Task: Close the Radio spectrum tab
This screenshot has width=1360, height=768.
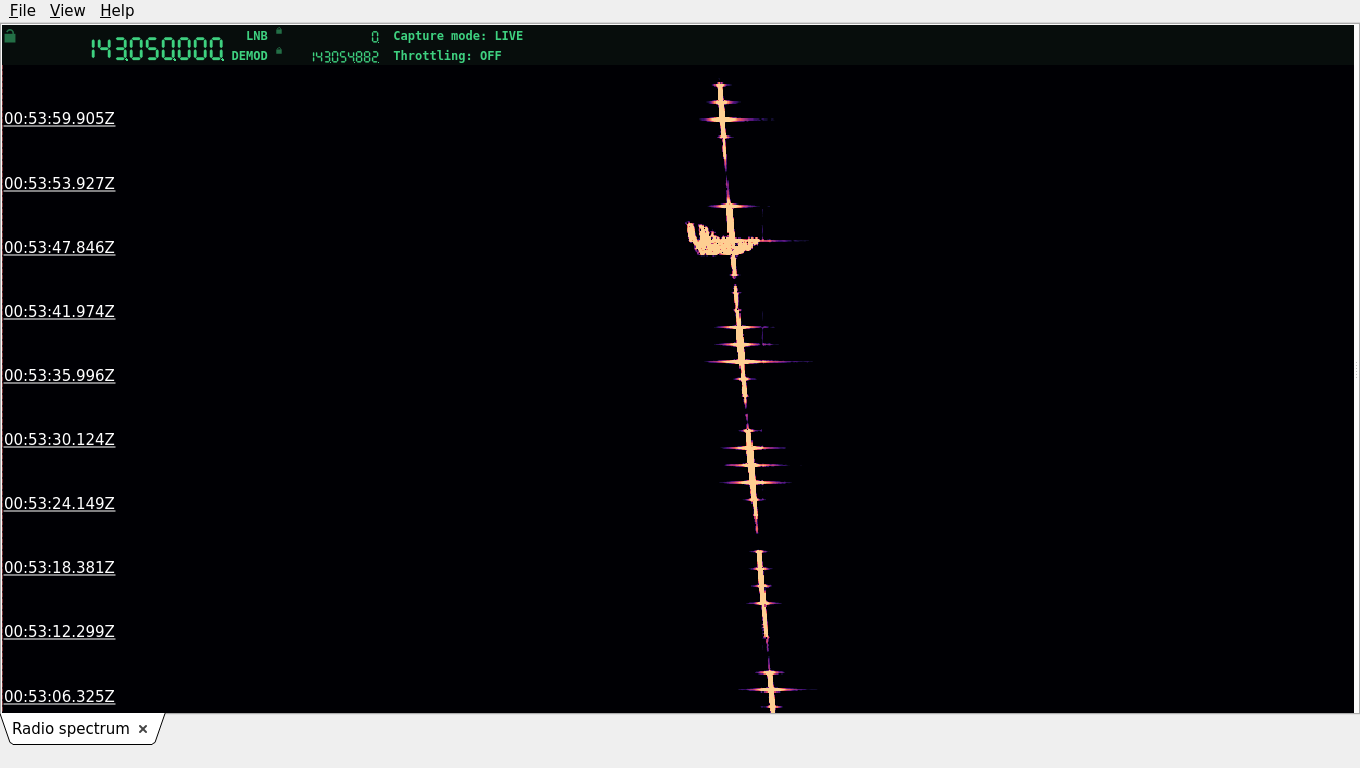Action: [143, 729]
